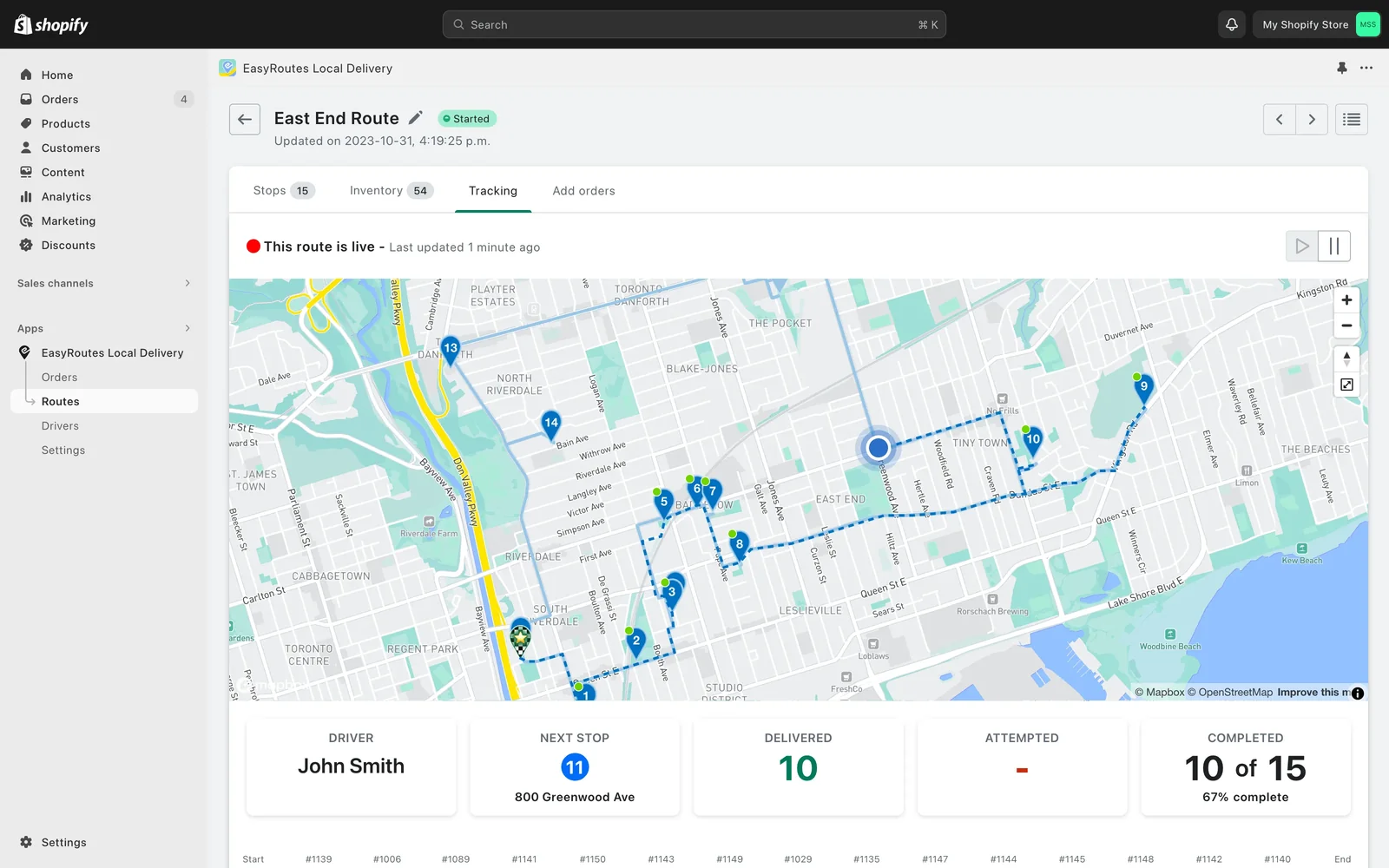Click the map info icon
The image size is (1389, 868).
pyautogui.click(x=1358, y=693)
